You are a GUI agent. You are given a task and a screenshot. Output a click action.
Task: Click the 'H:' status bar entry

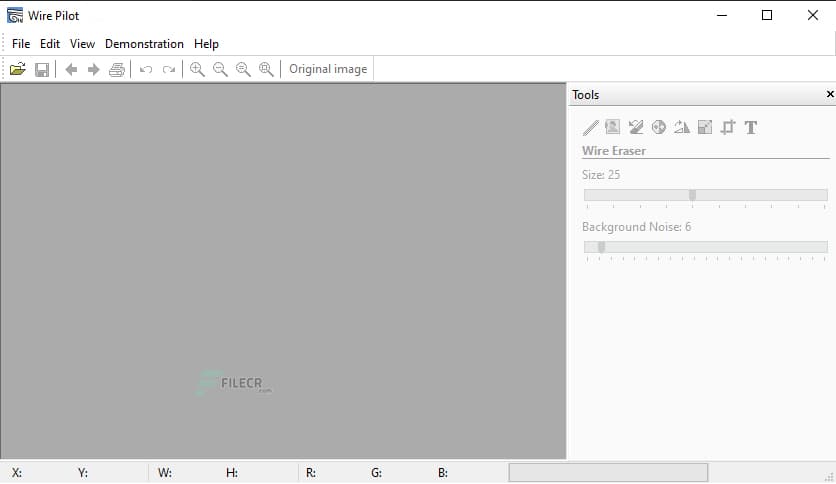(232, 473)
